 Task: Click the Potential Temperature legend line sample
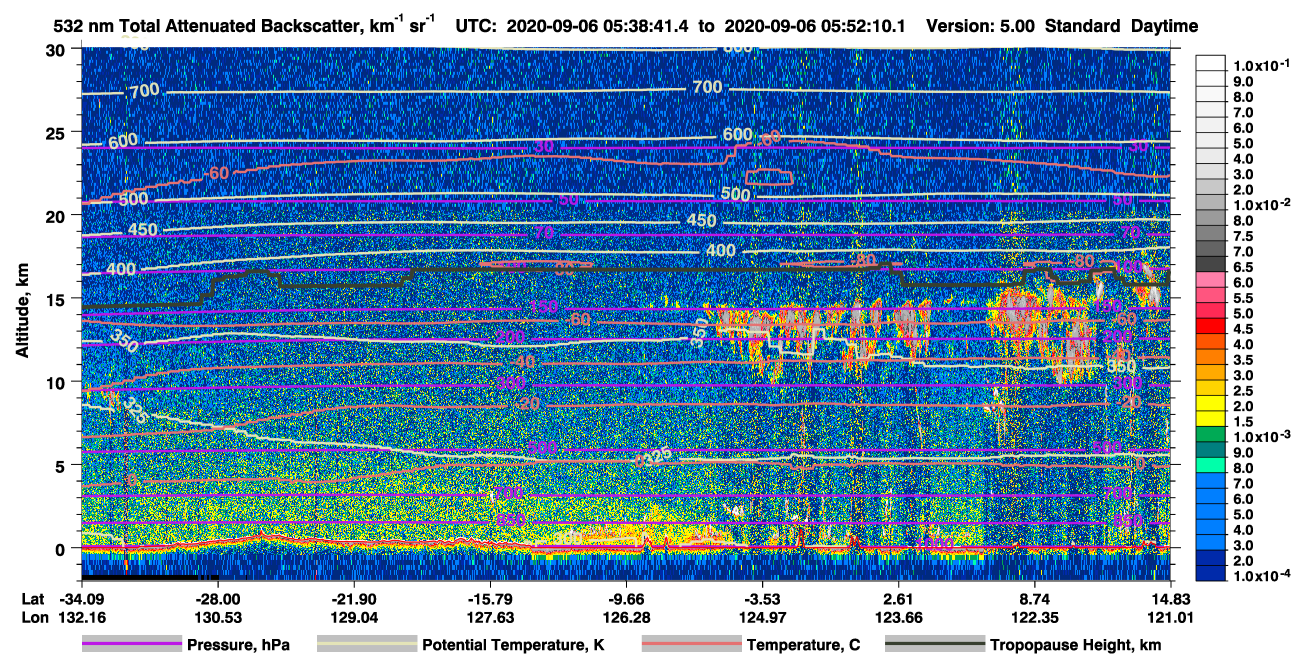click(366, 645)
